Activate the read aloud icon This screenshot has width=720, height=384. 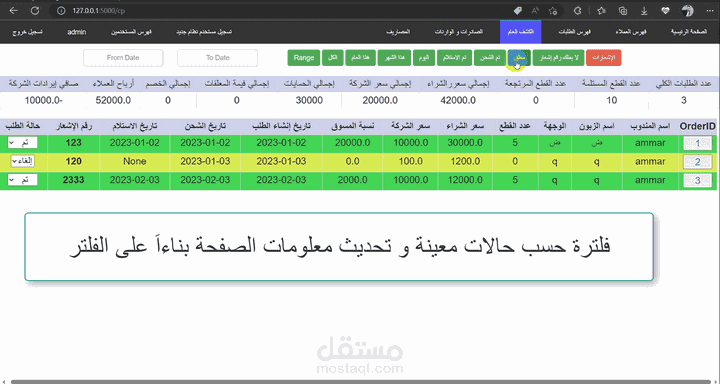(x=535, y=11)
